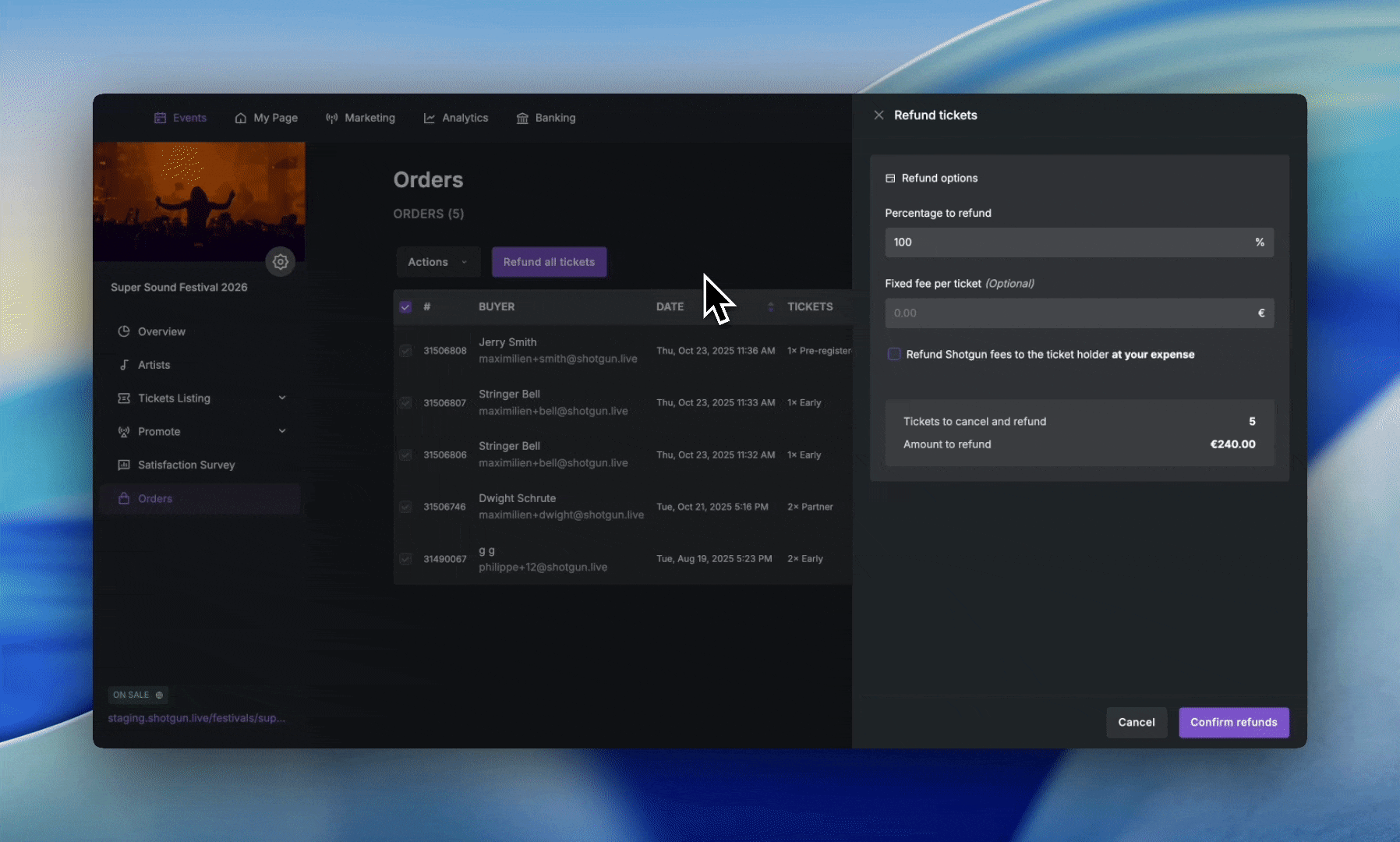Expand the Promote chevron
This screenshot has width=1400, height=842.
tap(282, 431)
